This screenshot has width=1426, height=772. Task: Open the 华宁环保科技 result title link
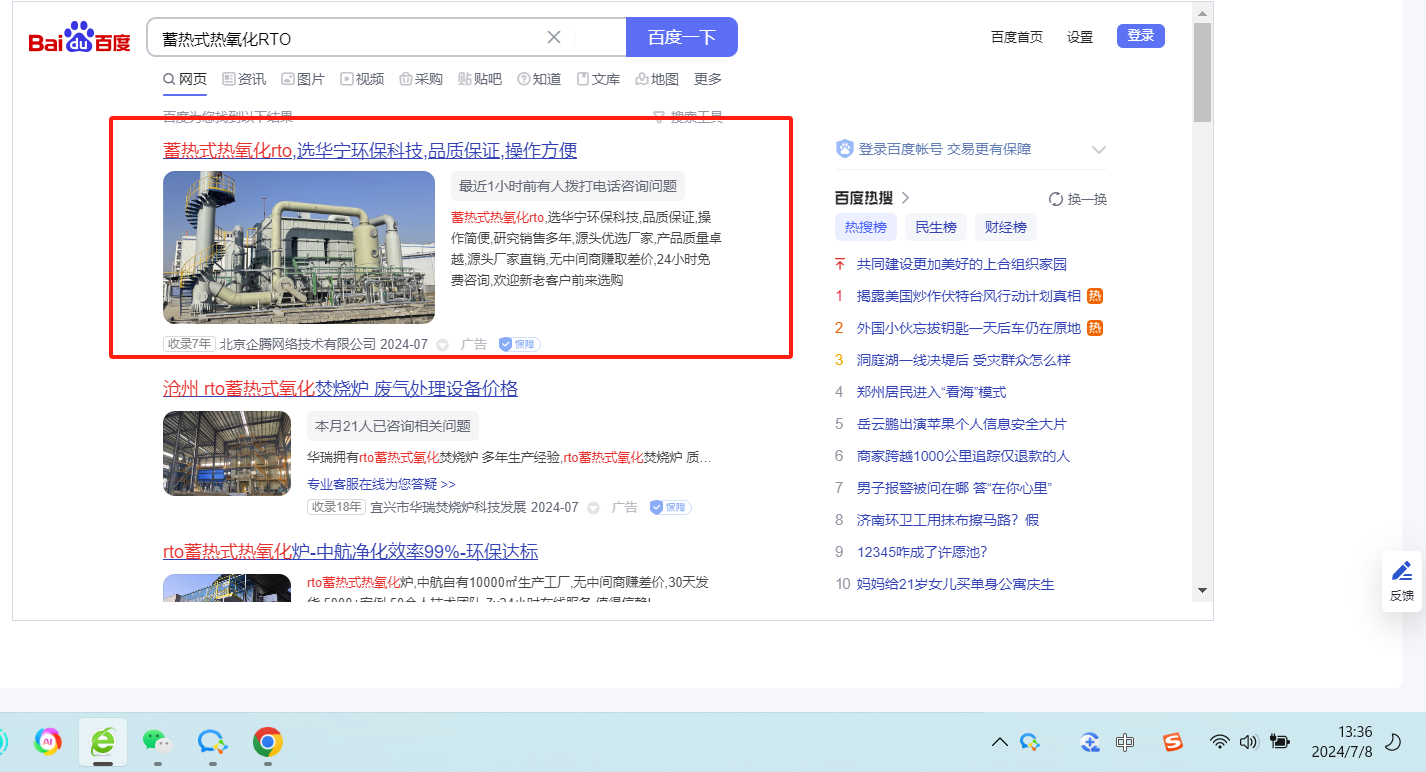[370, 151]
